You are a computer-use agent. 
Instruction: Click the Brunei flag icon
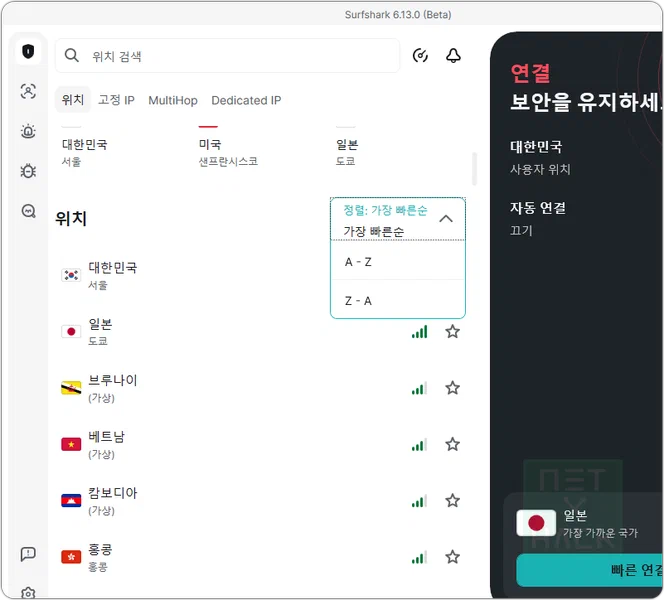pyautogui.click(x=71, y=388)
